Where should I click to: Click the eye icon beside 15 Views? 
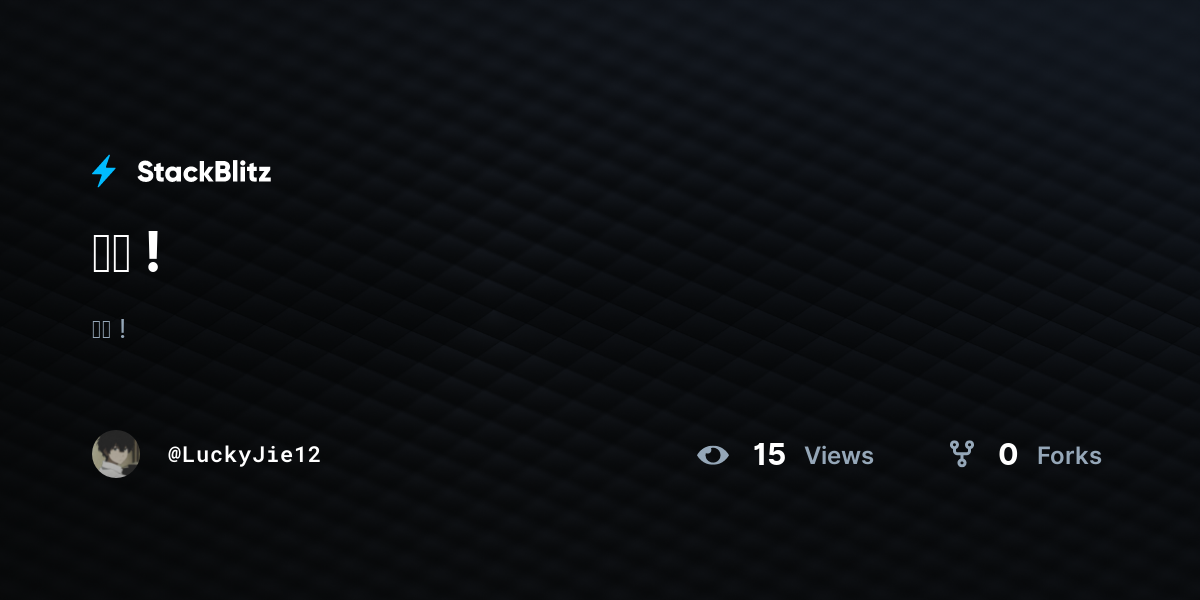click(x=713, y=455)
